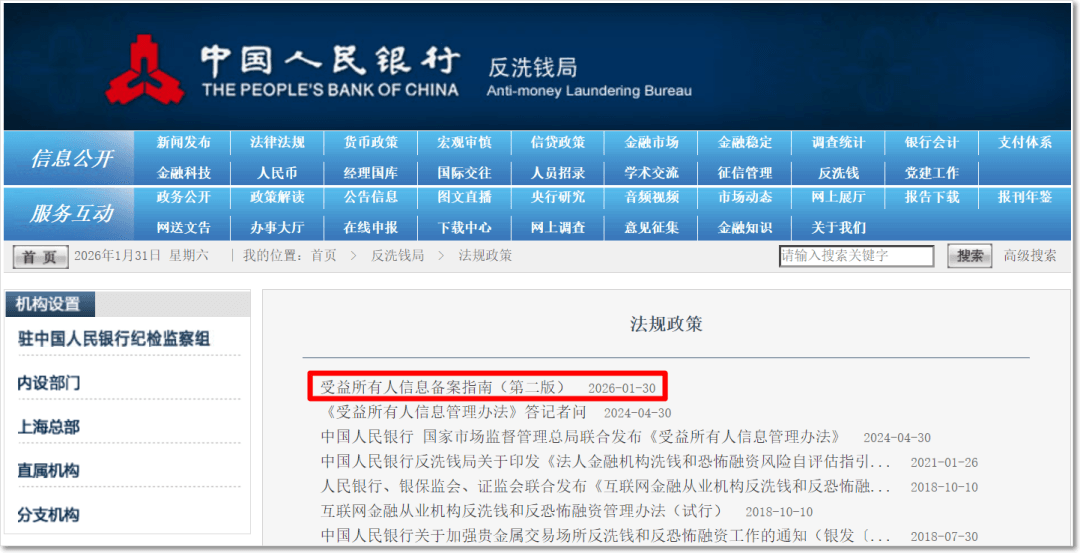Open 银行会计 menu item
This screenshot has width=1080, height=553.
tap(932, 143)
